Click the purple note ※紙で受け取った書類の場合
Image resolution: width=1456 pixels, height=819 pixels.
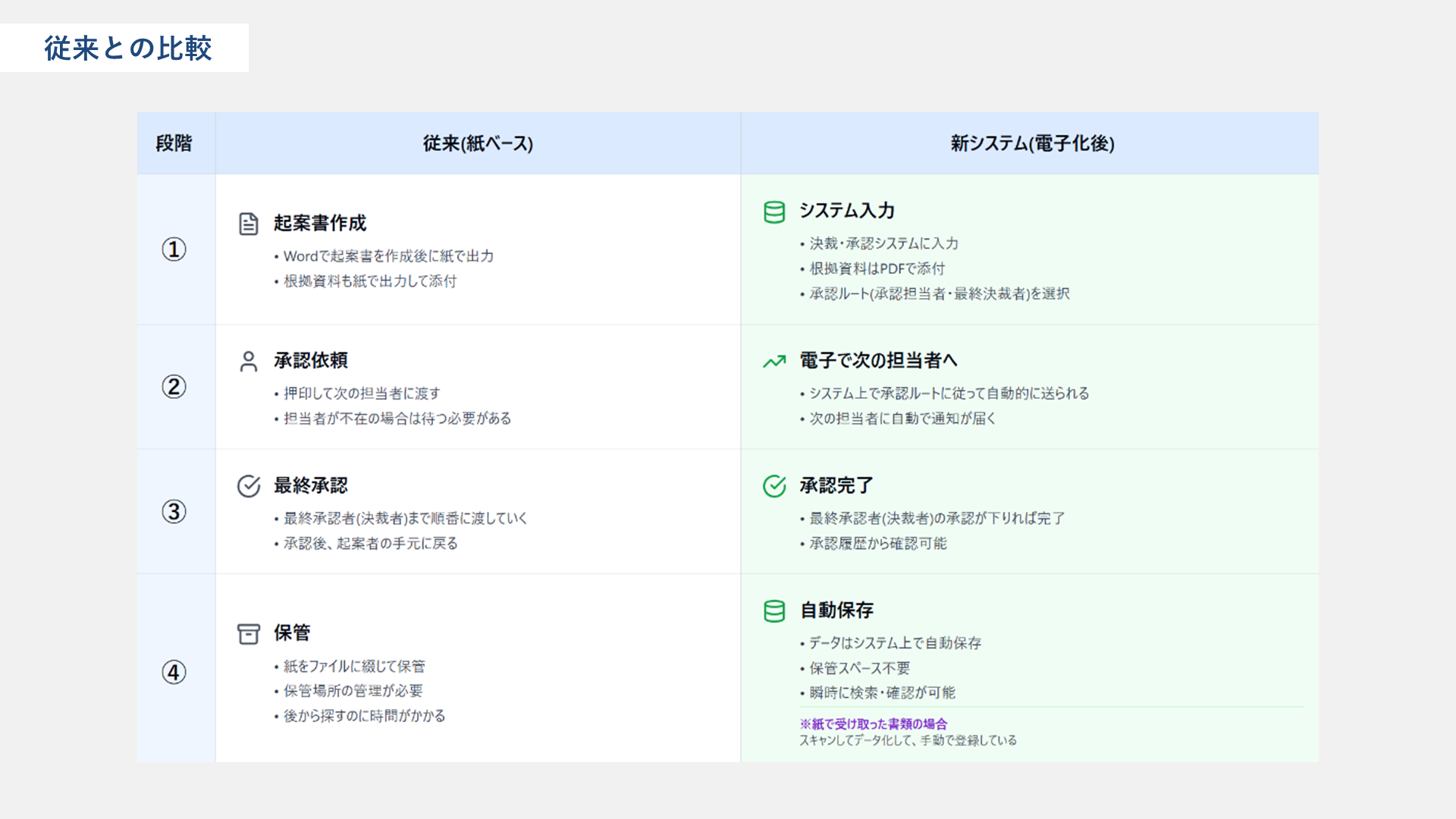[874, 724]
